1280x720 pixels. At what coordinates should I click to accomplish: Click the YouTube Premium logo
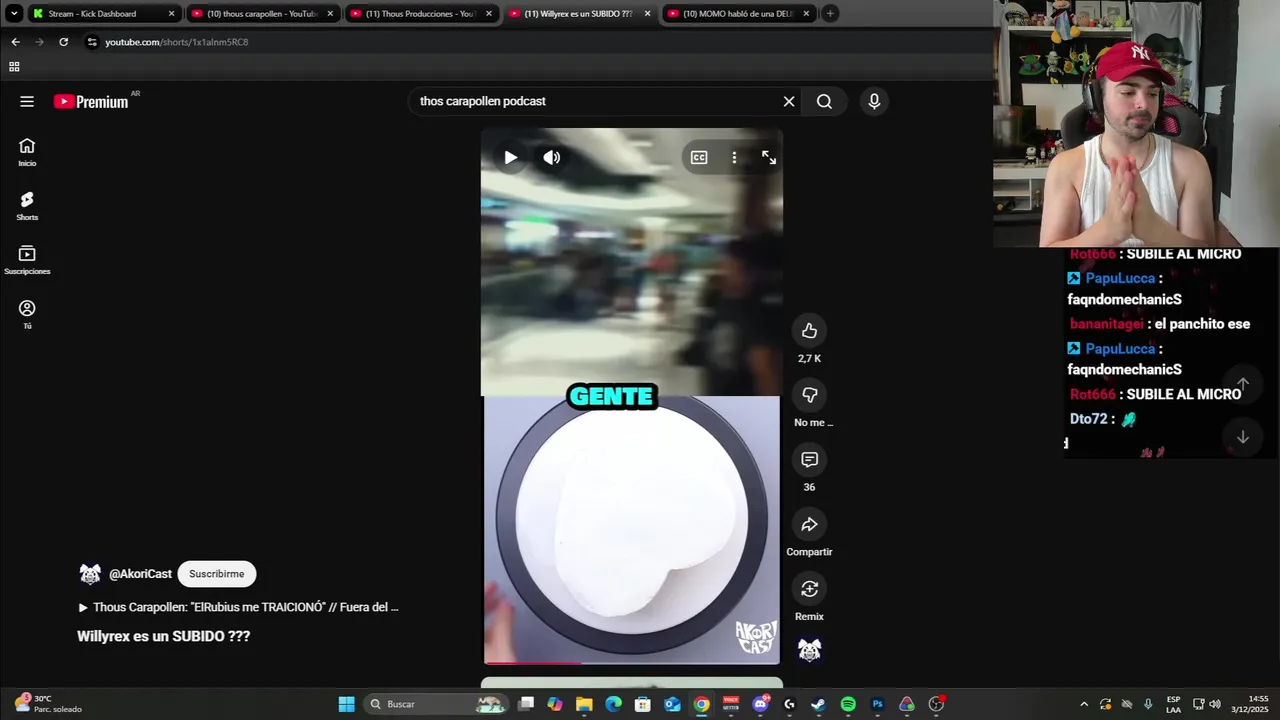(x=91, y=101)
